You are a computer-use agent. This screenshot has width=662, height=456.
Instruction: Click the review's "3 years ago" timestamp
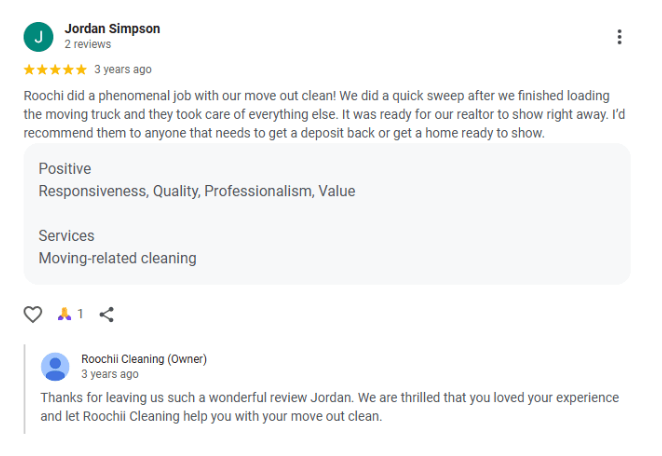click(x=123, y=70)
